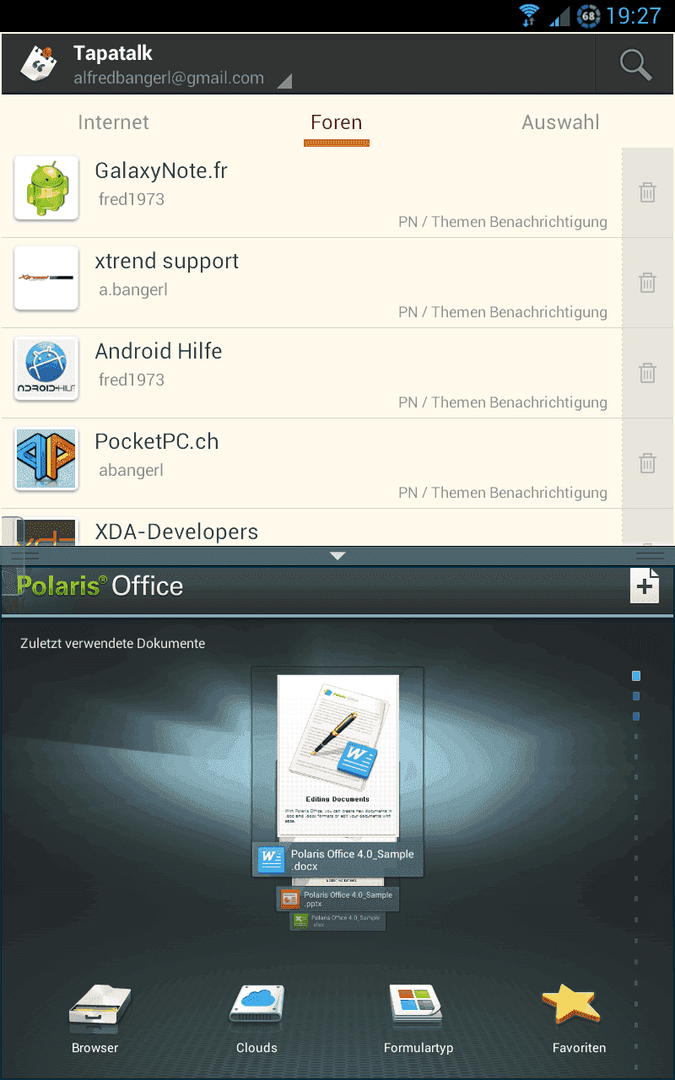Open the GalaxyNote.fr forum entry
Image resolution: width=675 pixels, height=1080 pixels.
click(x=311, y=192)
